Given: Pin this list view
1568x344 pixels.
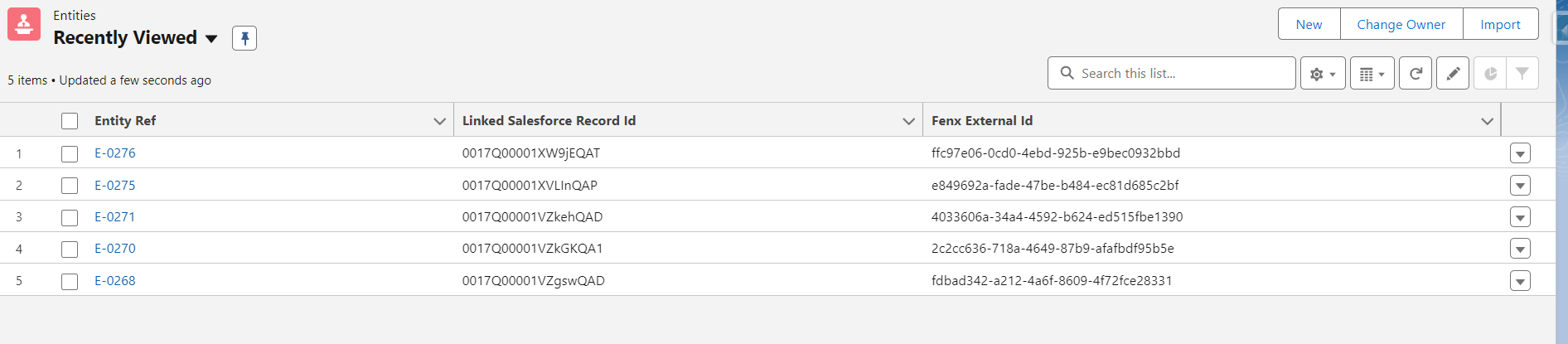Looking at the screenshot, I should (x=244, y=38).
